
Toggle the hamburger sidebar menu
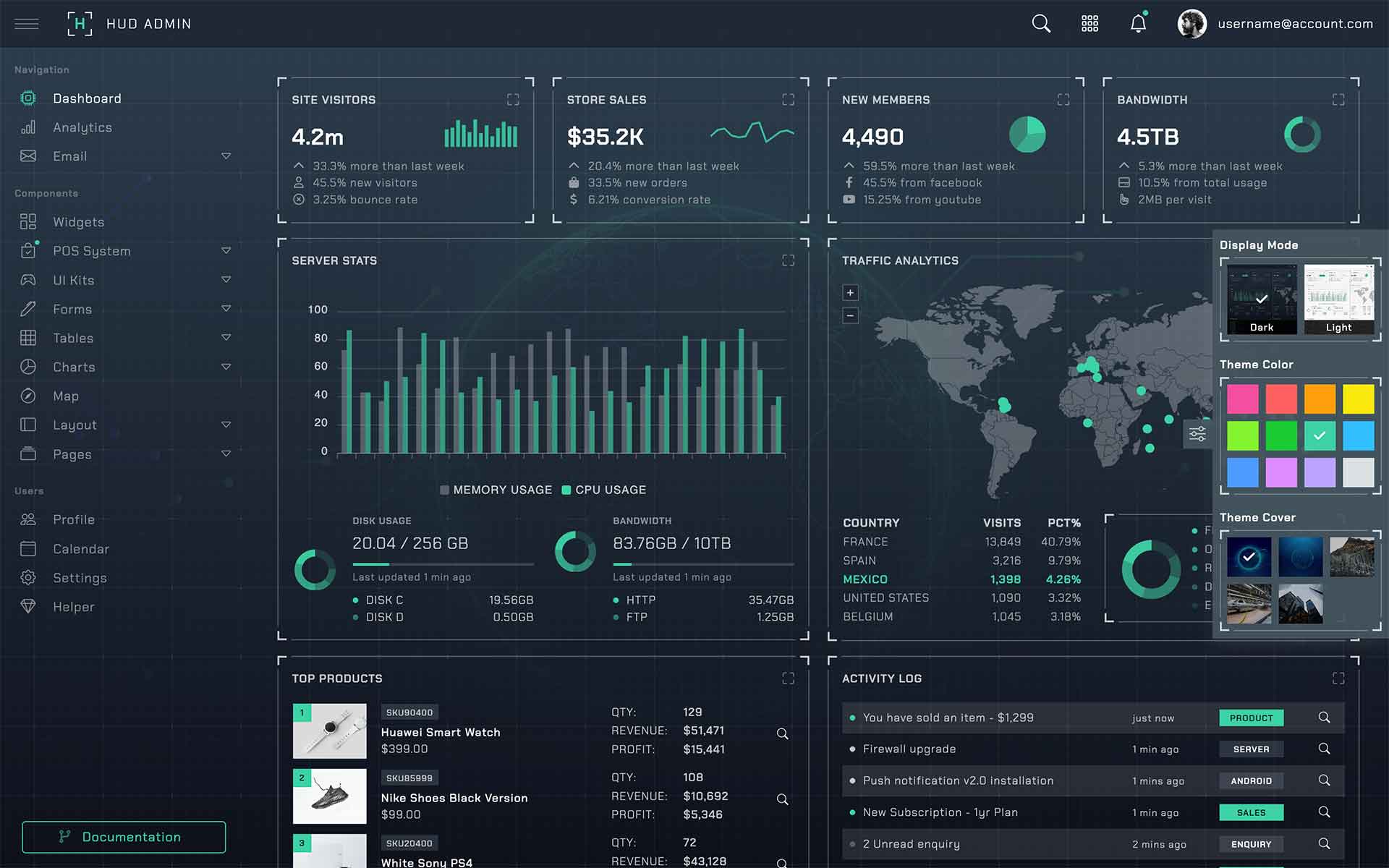coord(27,24)
